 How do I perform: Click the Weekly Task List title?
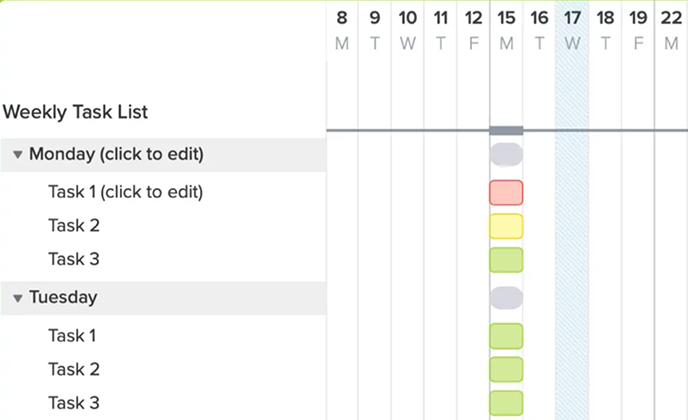click(x=76, y=112)
